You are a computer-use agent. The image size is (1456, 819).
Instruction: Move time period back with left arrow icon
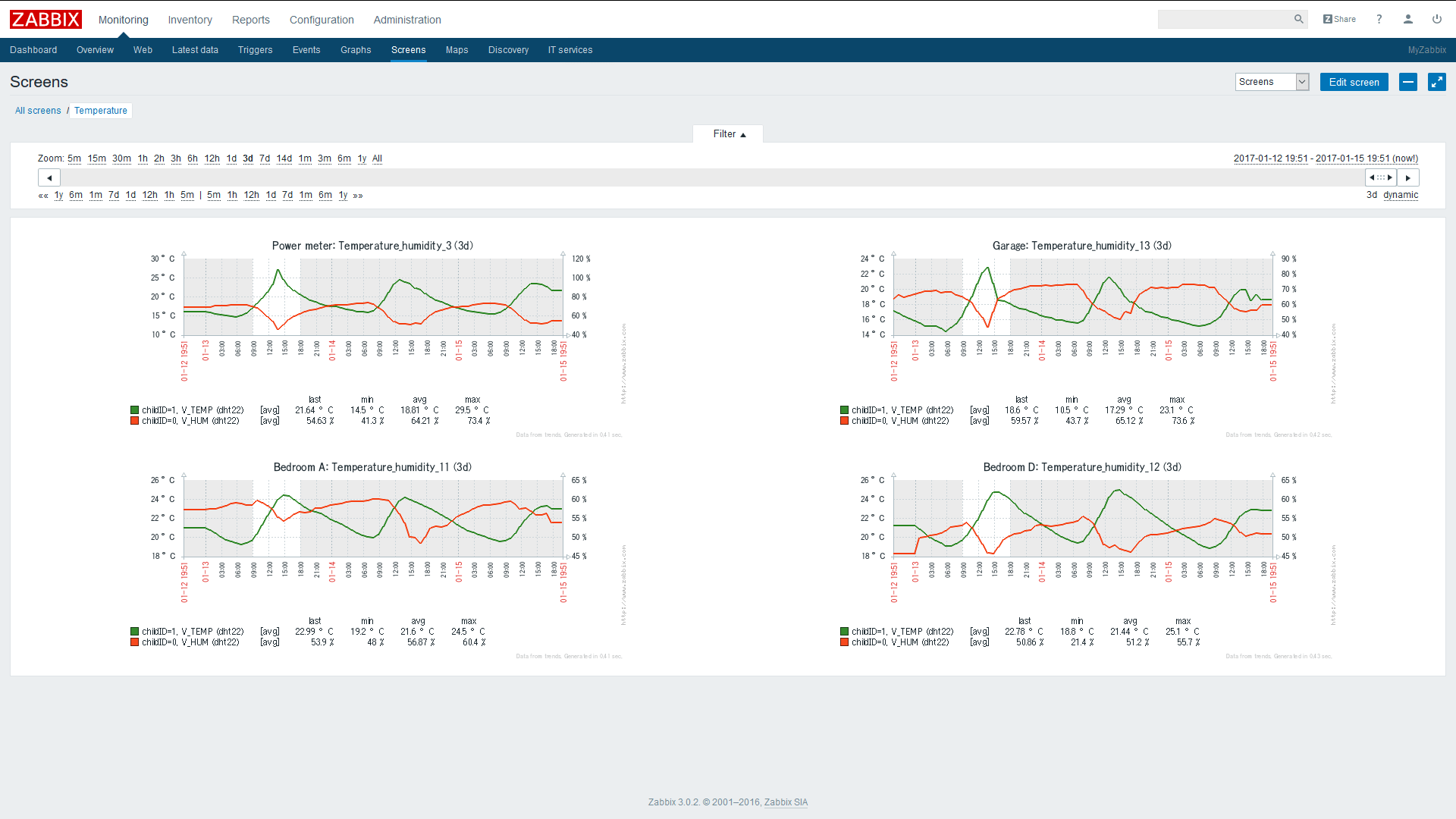tap(49, 177)
